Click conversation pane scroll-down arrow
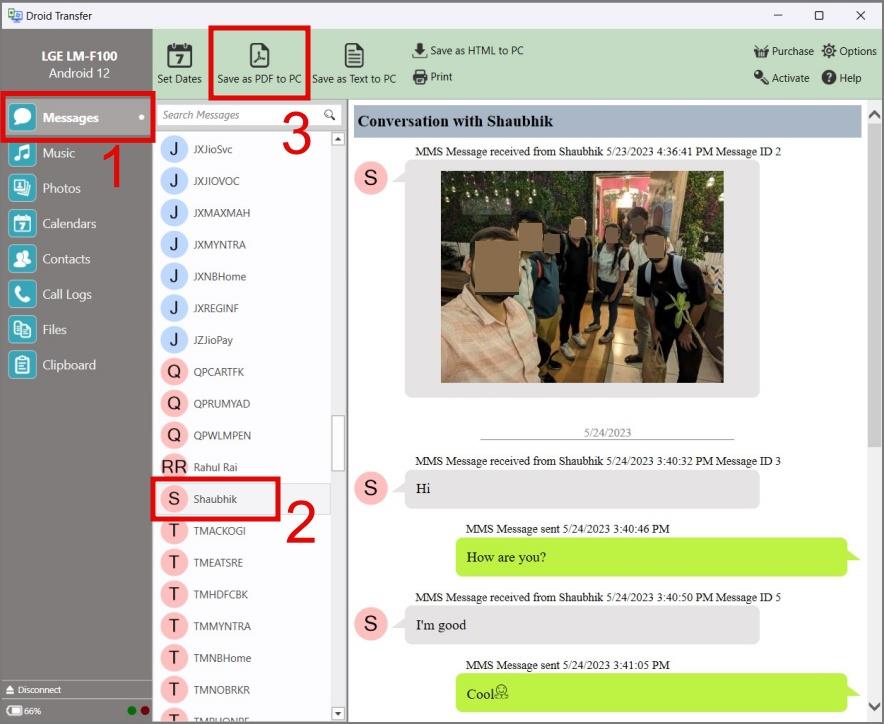Screen dimensions: 884x724 [874, 706]
